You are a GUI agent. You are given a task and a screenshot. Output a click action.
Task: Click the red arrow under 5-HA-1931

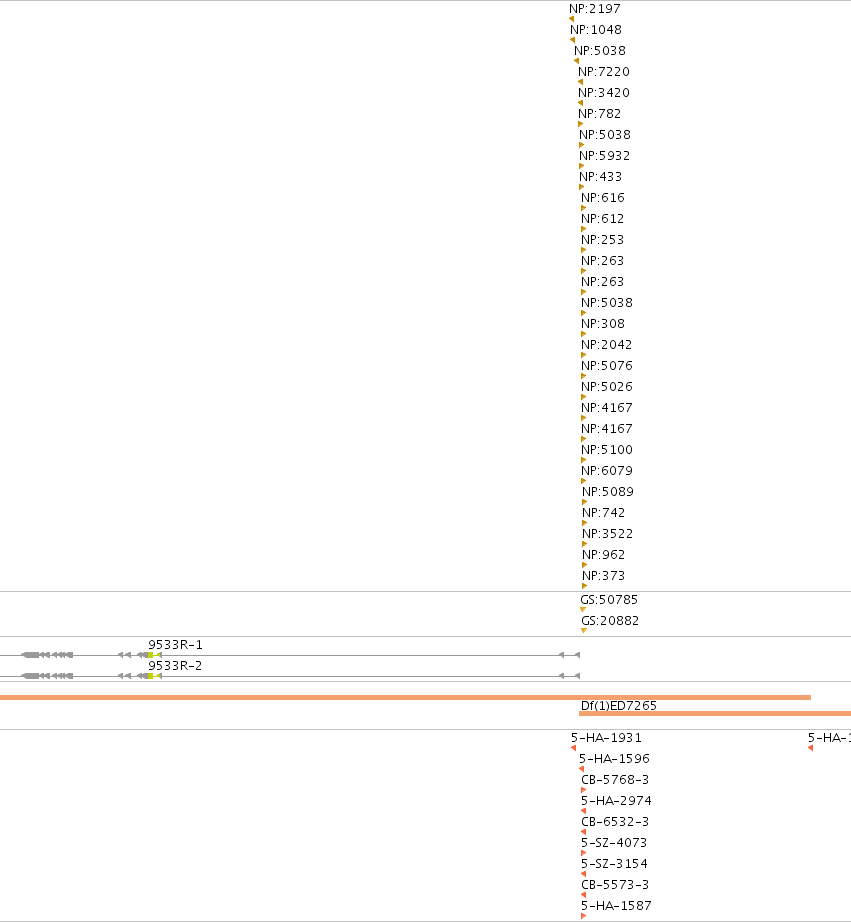click(x=573, y=748)
